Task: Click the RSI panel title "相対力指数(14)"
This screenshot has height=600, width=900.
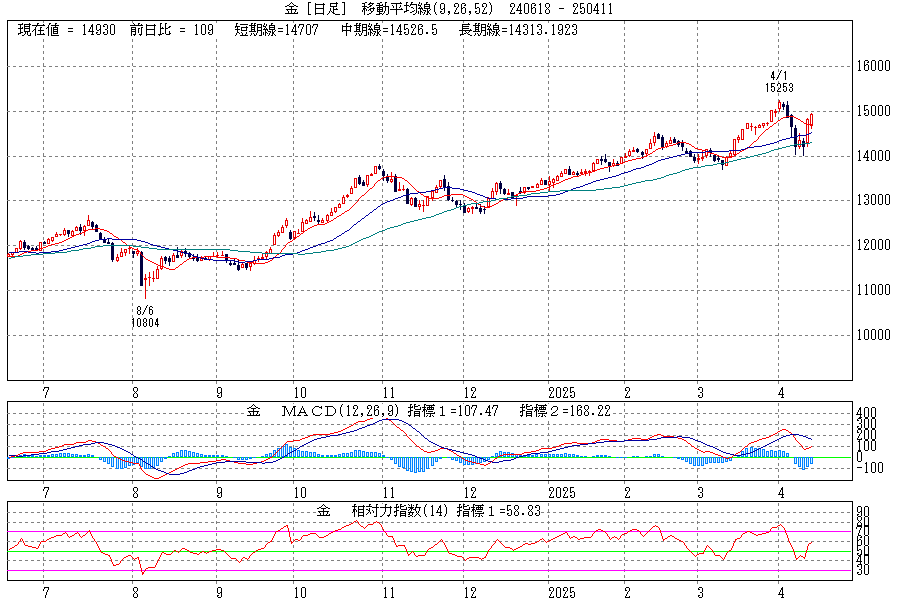Action: click(x=399, y=511)
